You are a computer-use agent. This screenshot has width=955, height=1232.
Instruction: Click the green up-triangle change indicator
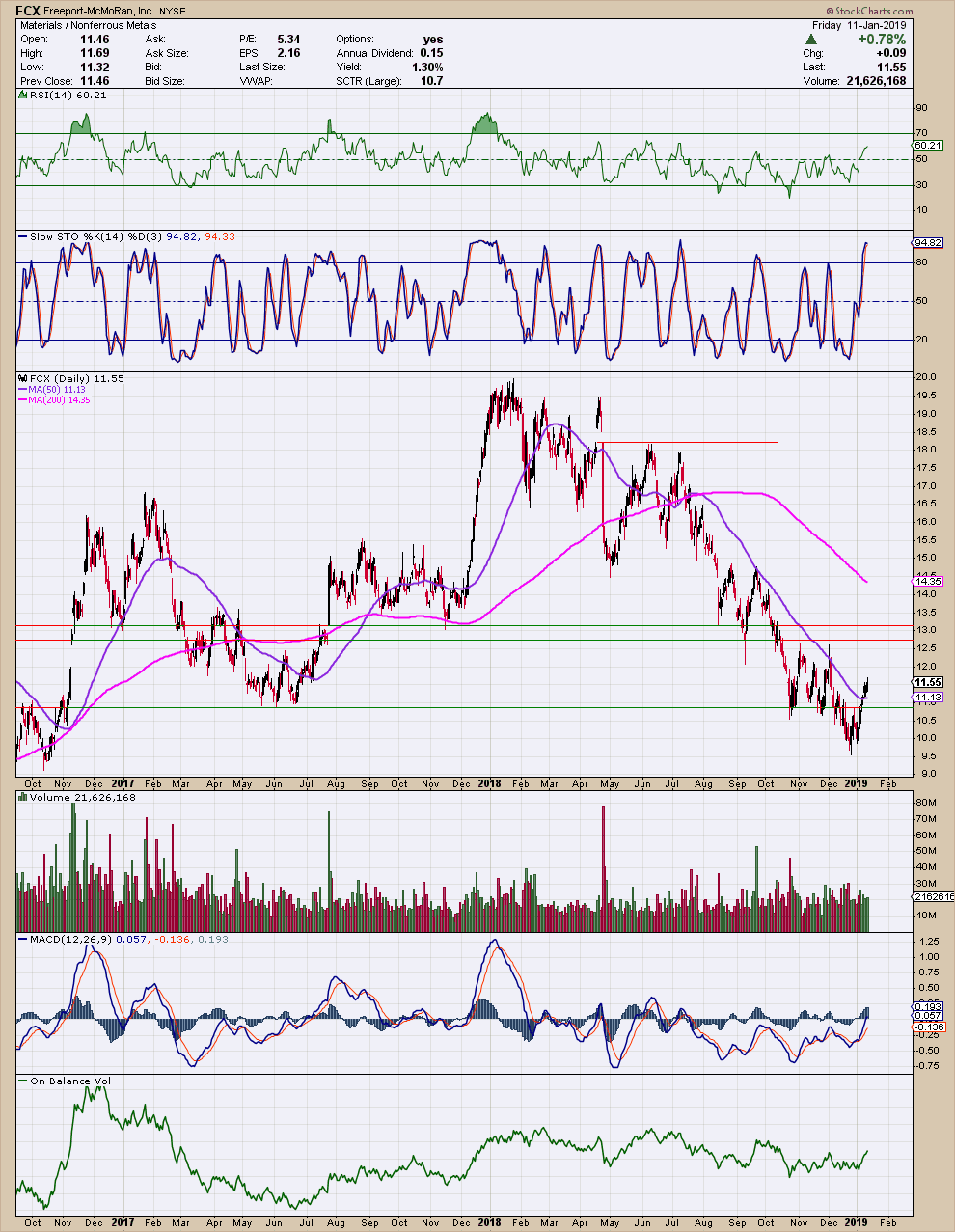[x=811, y=40]
